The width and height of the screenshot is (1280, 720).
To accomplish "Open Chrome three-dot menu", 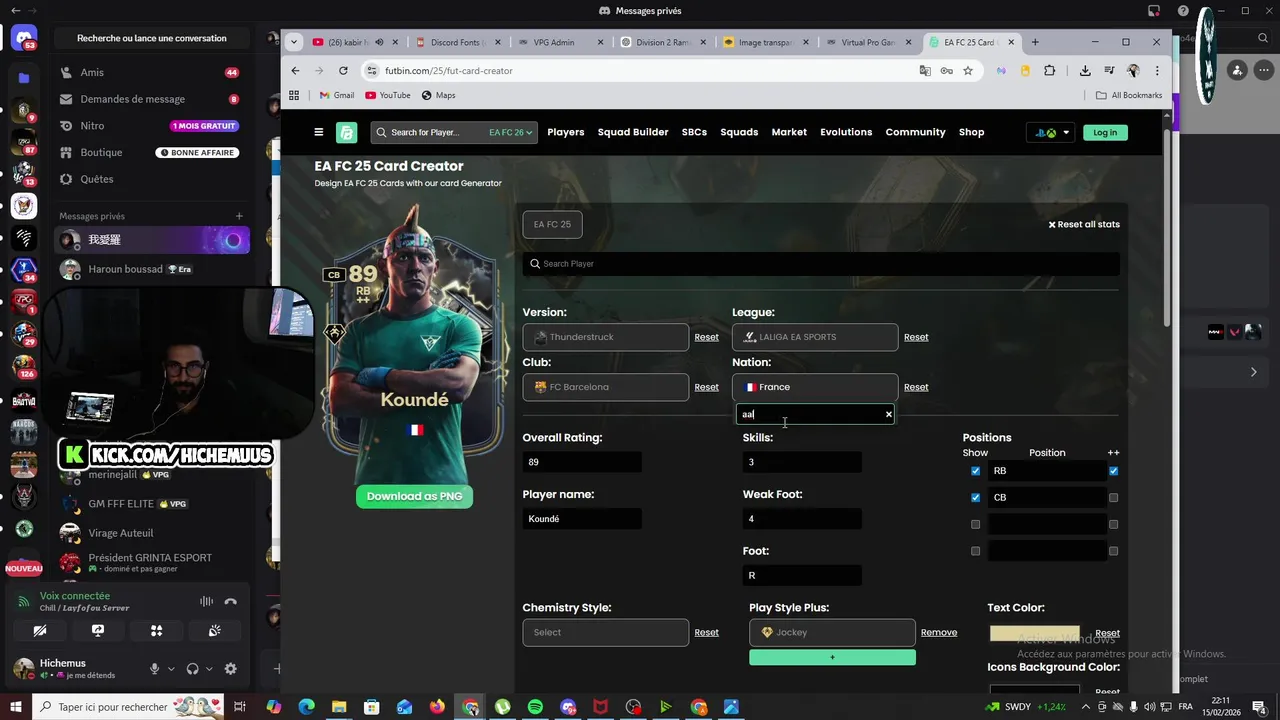I will [1157, 71].
